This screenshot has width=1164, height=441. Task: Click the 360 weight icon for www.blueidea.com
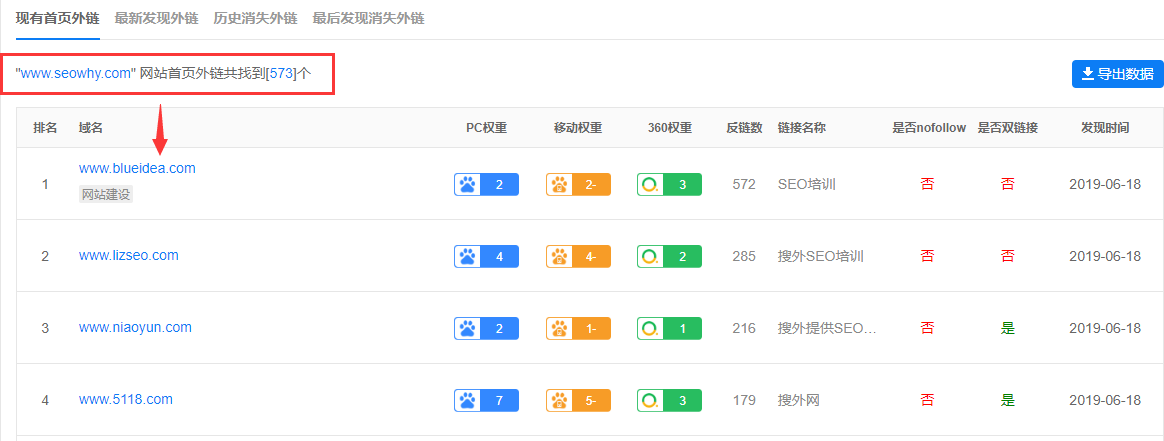coord(650,184)
